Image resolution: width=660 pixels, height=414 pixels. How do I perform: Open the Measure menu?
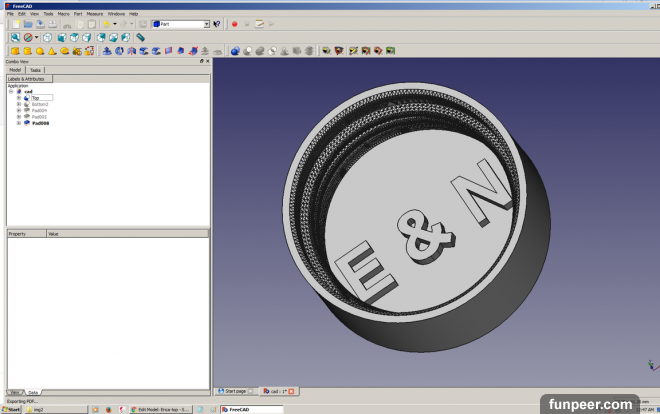tap(95, 14)
